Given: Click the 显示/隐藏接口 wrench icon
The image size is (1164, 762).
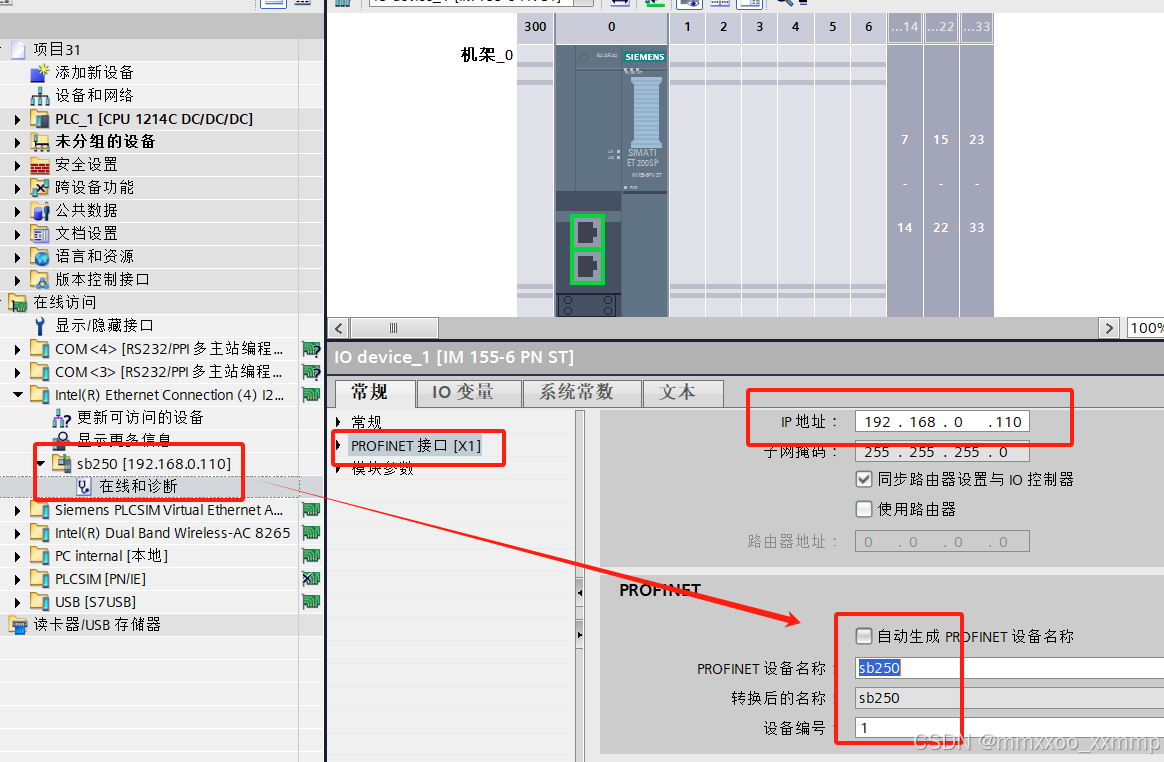Looking at the screenshot, I should [40, 326].
